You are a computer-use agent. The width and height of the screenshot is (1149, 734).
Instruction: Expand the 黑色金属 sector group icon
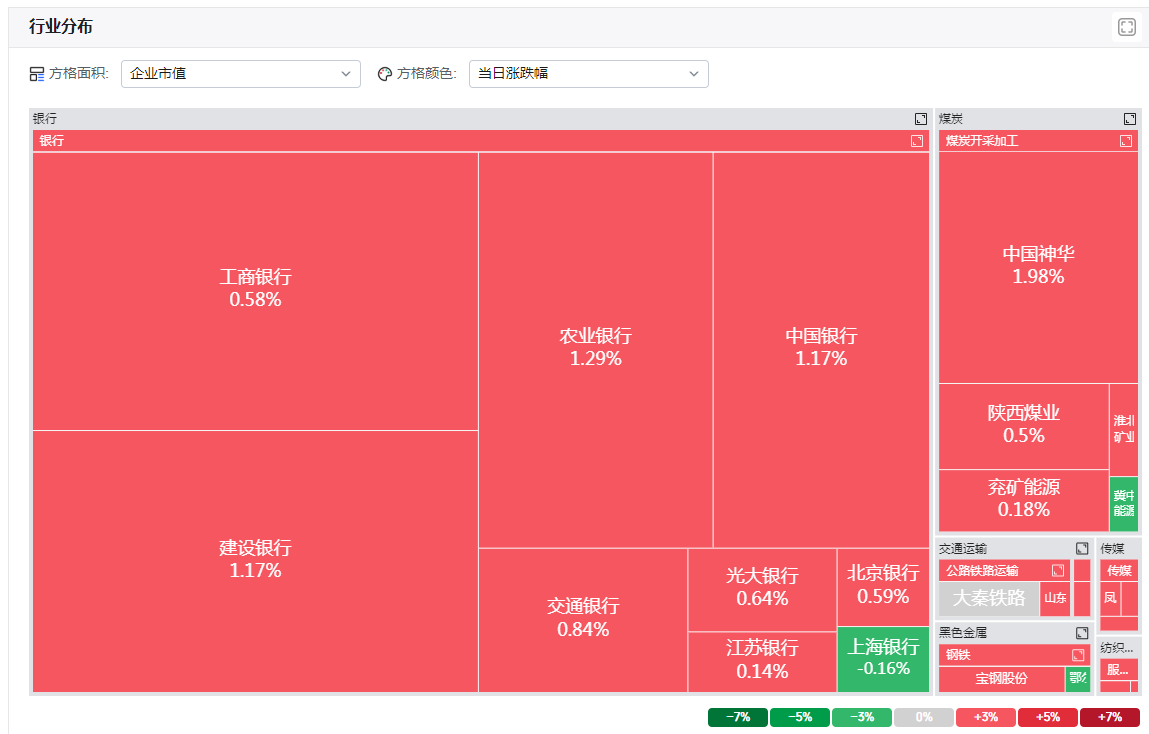coord(1082,633)
